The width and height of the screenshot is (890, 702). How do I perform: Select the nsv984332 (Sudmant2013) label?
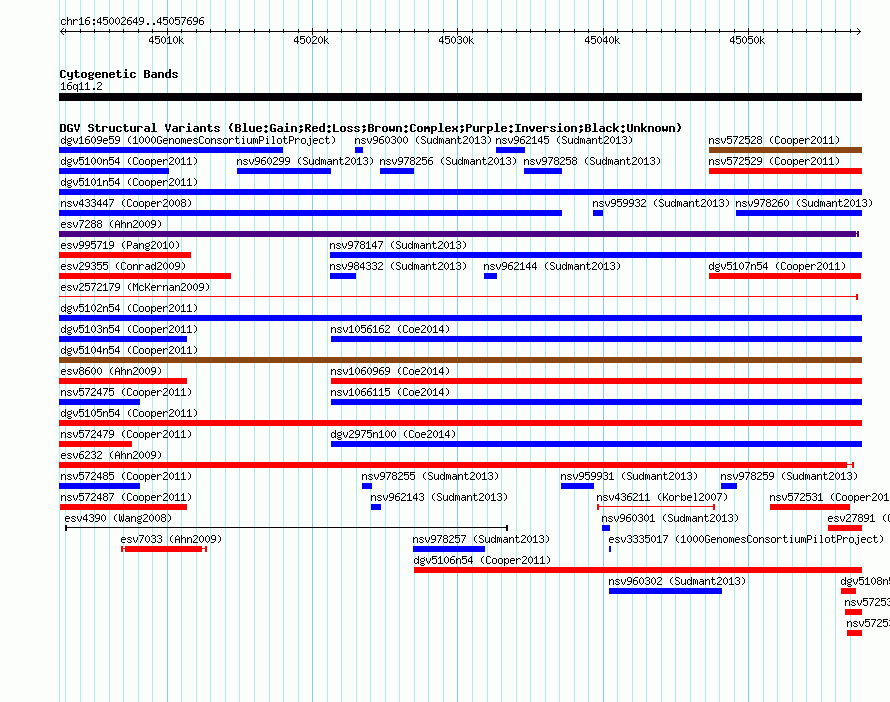(398, 266)
